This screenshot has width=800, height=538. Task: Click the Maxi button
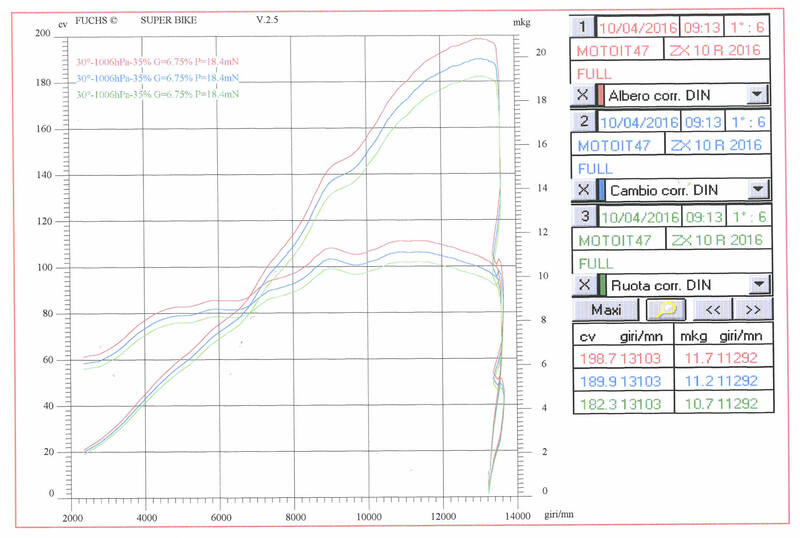pos(606,309)
